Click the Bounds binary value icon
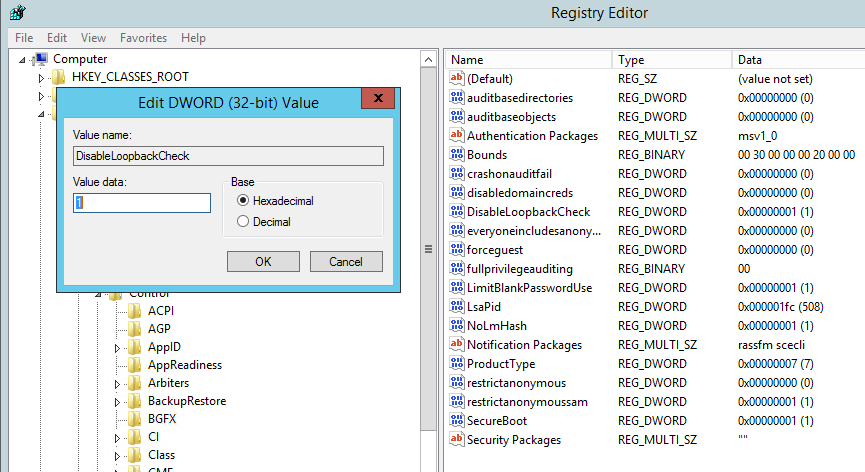 click(x=456, y=154)
